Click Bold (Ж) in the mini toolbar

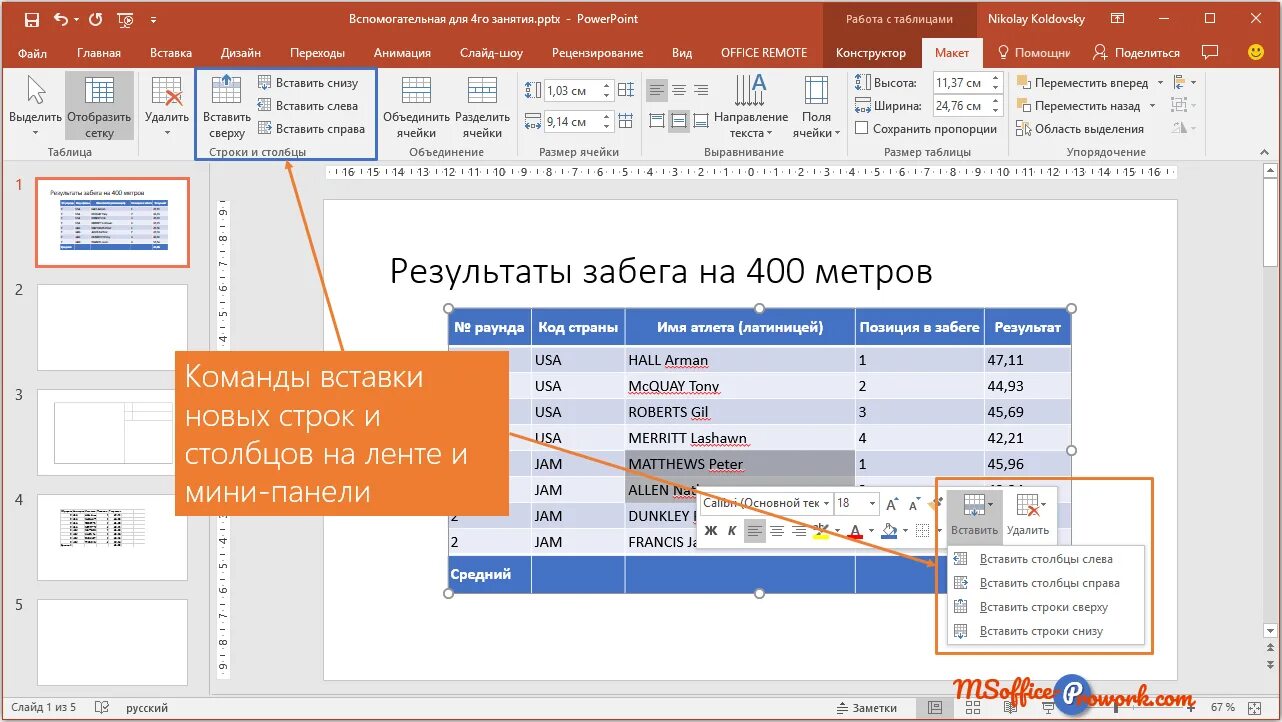tap(711, 530)
